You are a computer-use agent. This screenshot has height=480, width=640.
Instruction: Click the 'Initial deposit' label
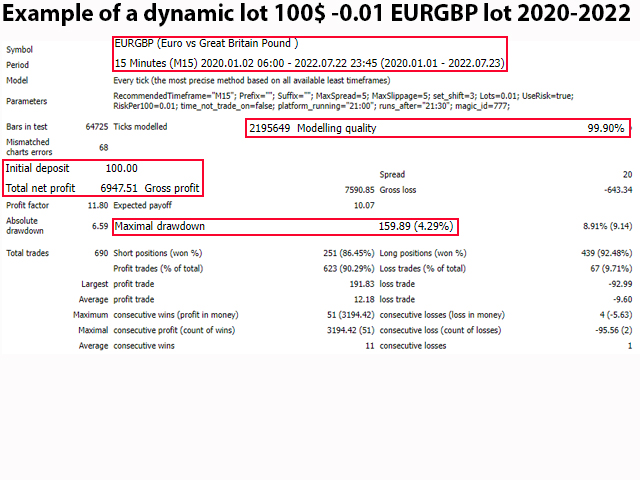click(x=37, y=168)
